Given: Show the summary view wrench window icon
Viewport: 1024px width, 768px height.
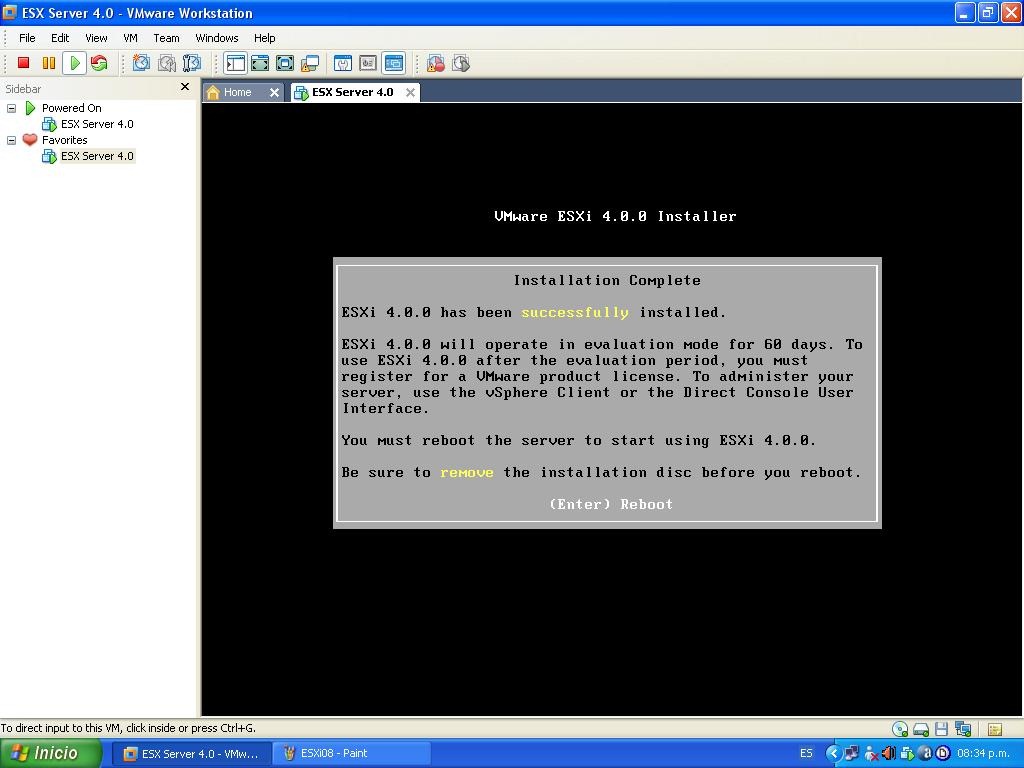Looking at the screenshot, I should [343, 63].
